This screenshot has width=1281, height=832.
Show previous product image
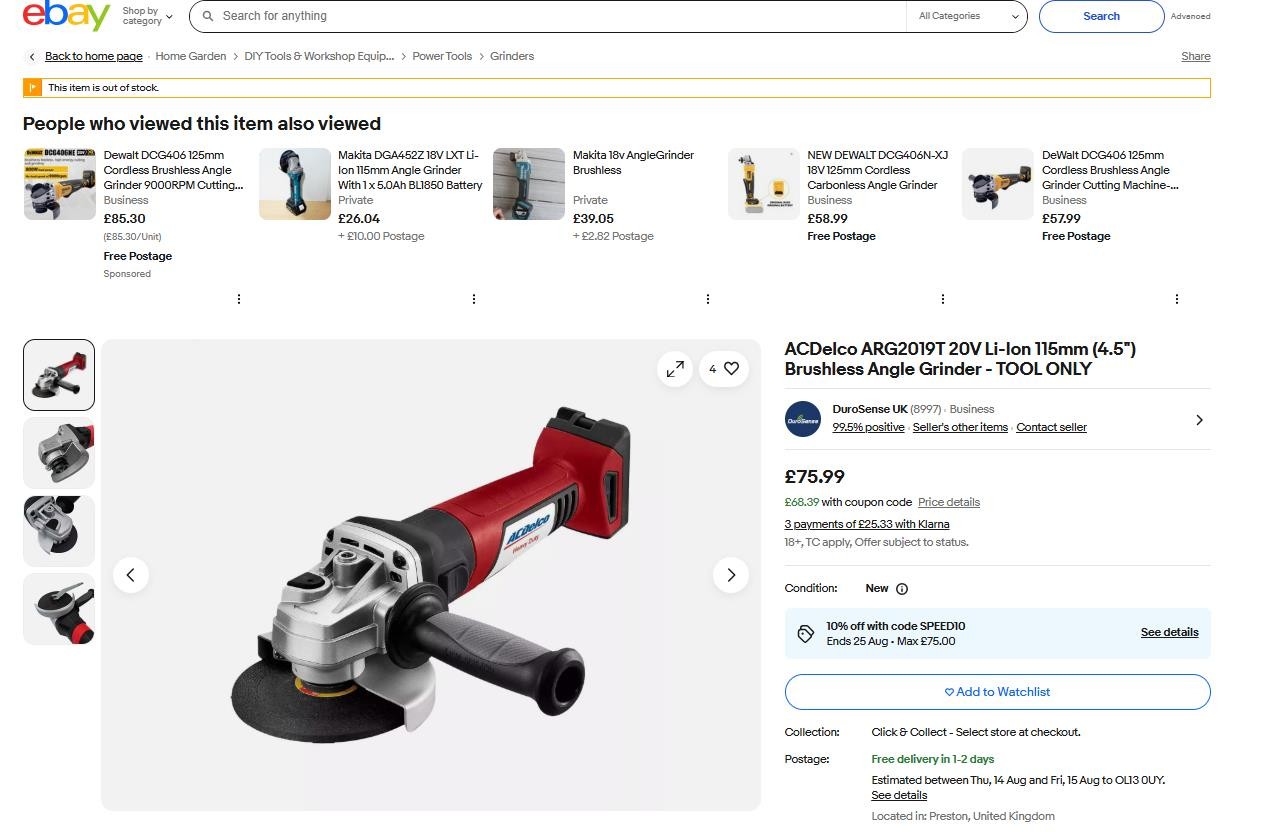131,575
